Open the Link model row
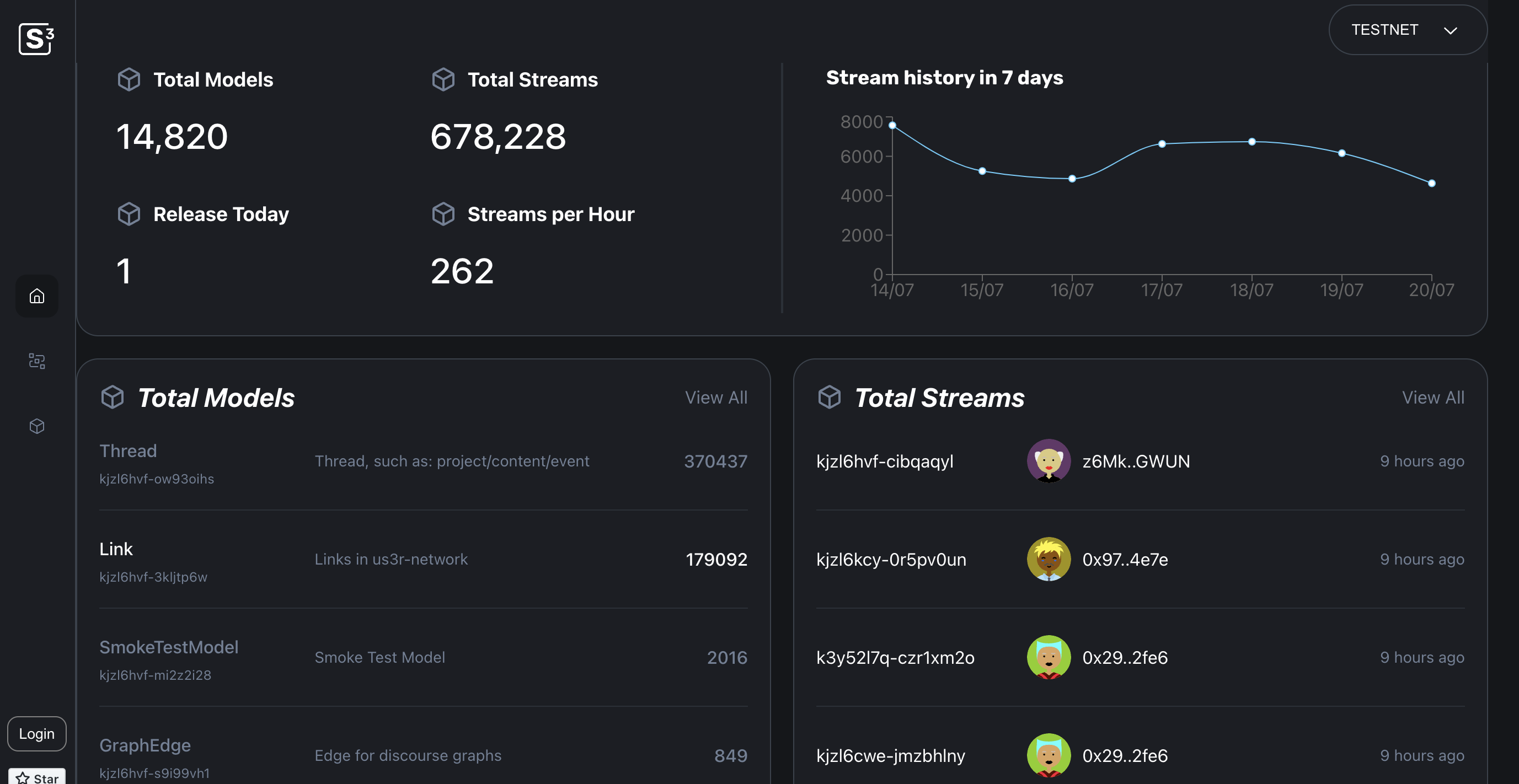The height and width of the screenshot is (784, 1519). tap(116, 549)
